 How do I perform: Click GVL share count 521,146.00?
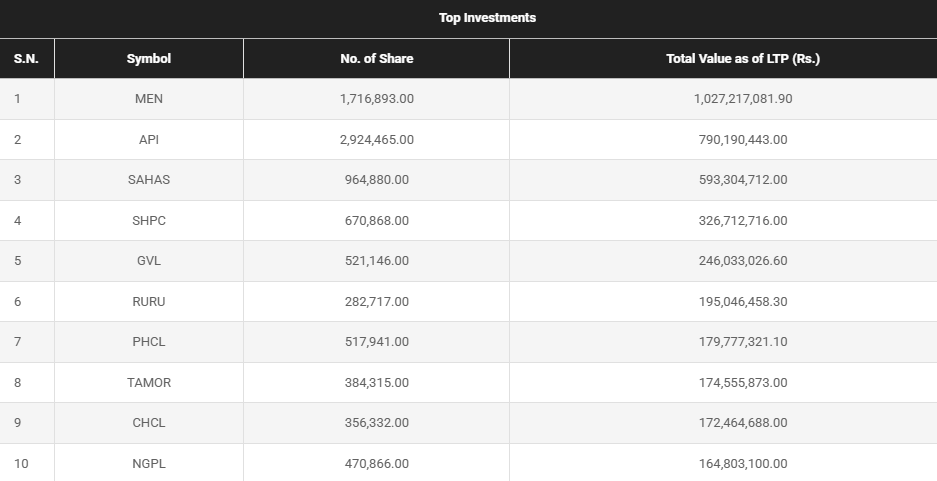pyautogui.click(x=376, y=261)
